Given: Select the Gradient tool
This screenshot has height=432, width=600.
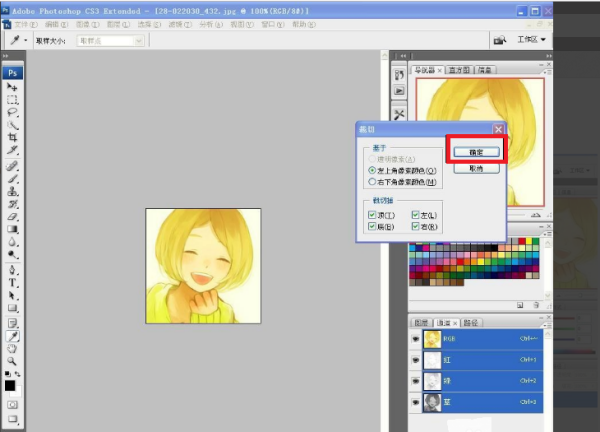Looking at the screenshot, I should [12, 229].
